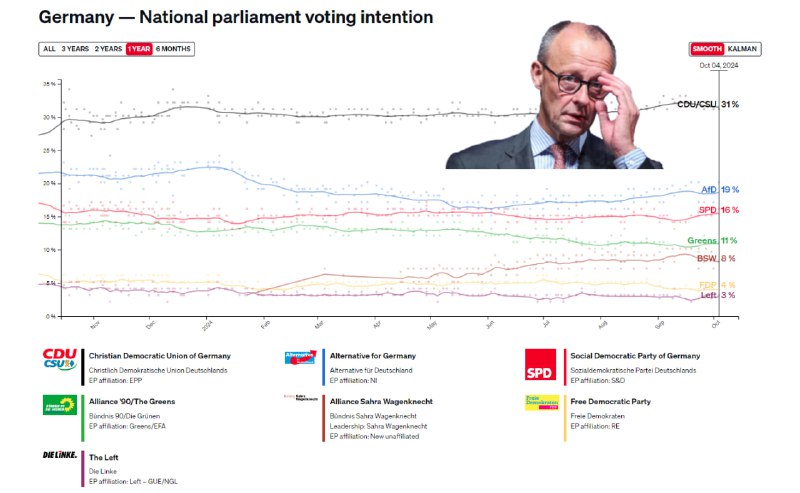Image resolution: width=800 pixels, height=493 pixels.
Task: Switch chart mode to KALMAN
Action: pyautogui.click(x=742, y=49)
